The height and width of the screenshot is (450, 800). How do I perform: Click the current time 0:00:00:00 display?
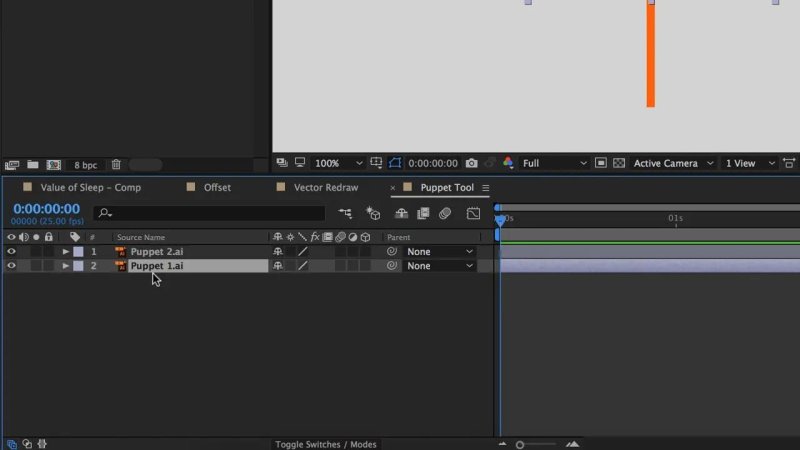point(46,209)
